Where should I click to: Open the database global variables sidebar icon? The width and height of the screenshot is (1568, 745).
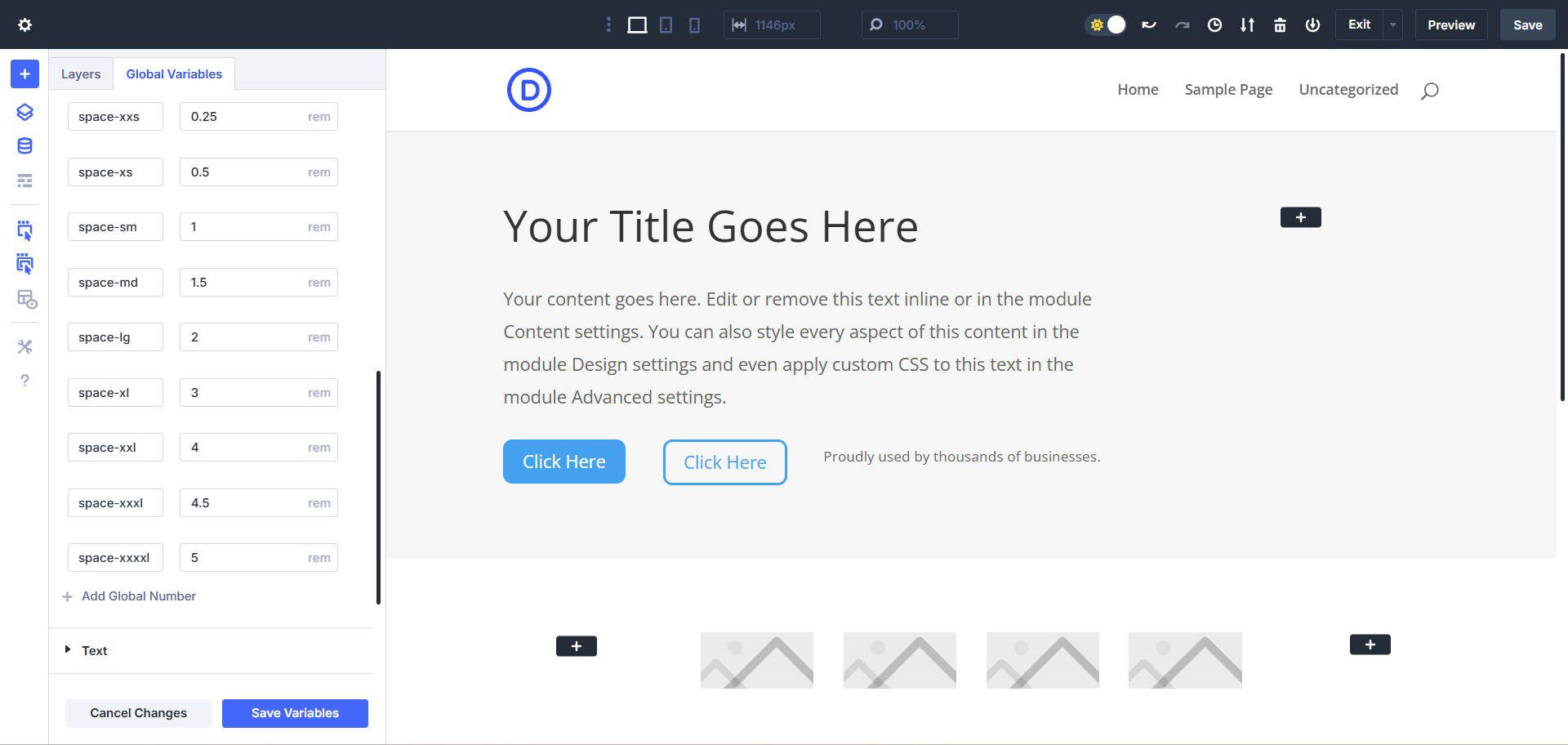click(x=24, y=146)
